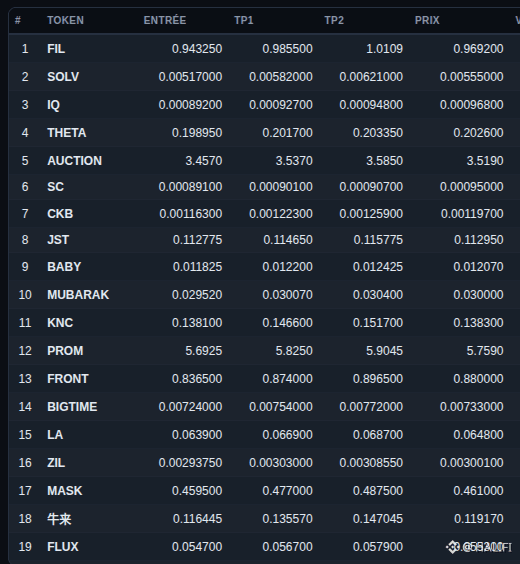The image size is (520, 564).
Task: Click the 牛来 token name
Action: (x=59, y=519)
